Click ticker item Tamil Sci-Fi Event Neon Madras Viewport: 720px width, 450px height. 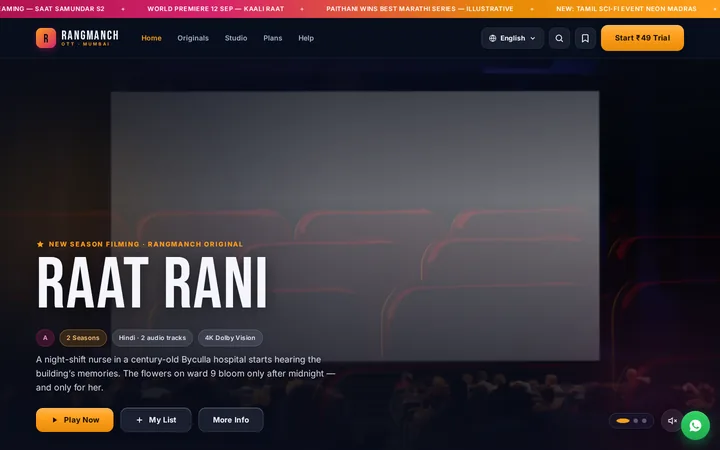coord(626,9)
